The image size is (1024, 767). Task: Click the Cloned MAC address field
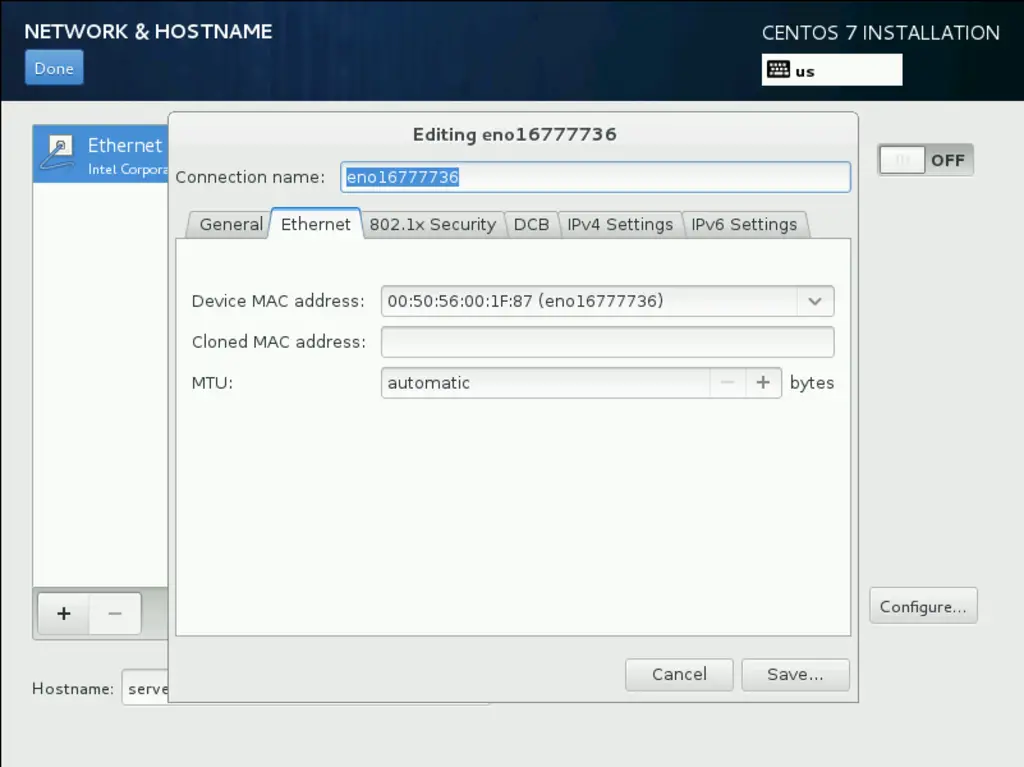tap(607, 342)
